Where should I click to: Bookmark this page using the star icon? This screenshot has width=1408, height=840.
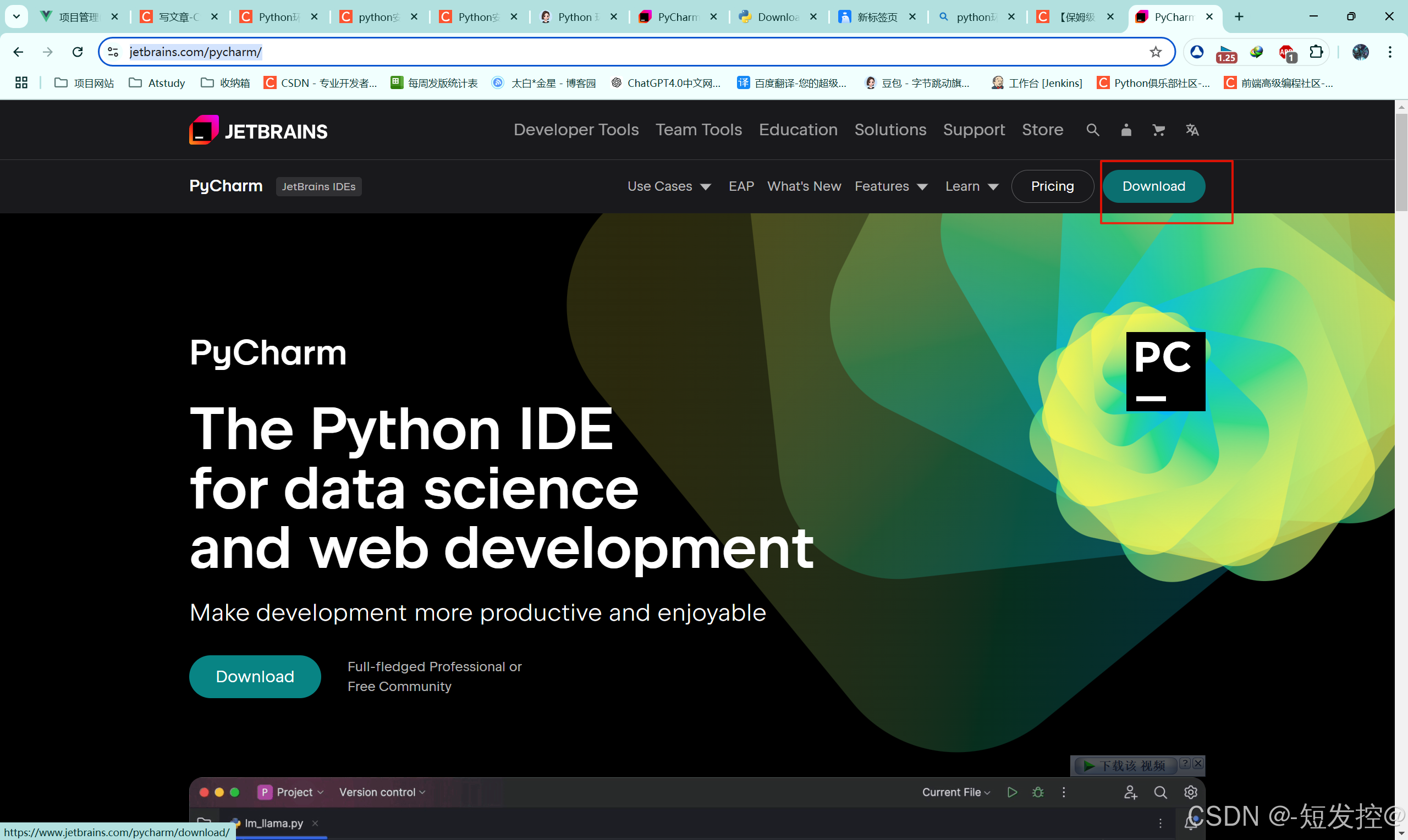point(1156,52)
